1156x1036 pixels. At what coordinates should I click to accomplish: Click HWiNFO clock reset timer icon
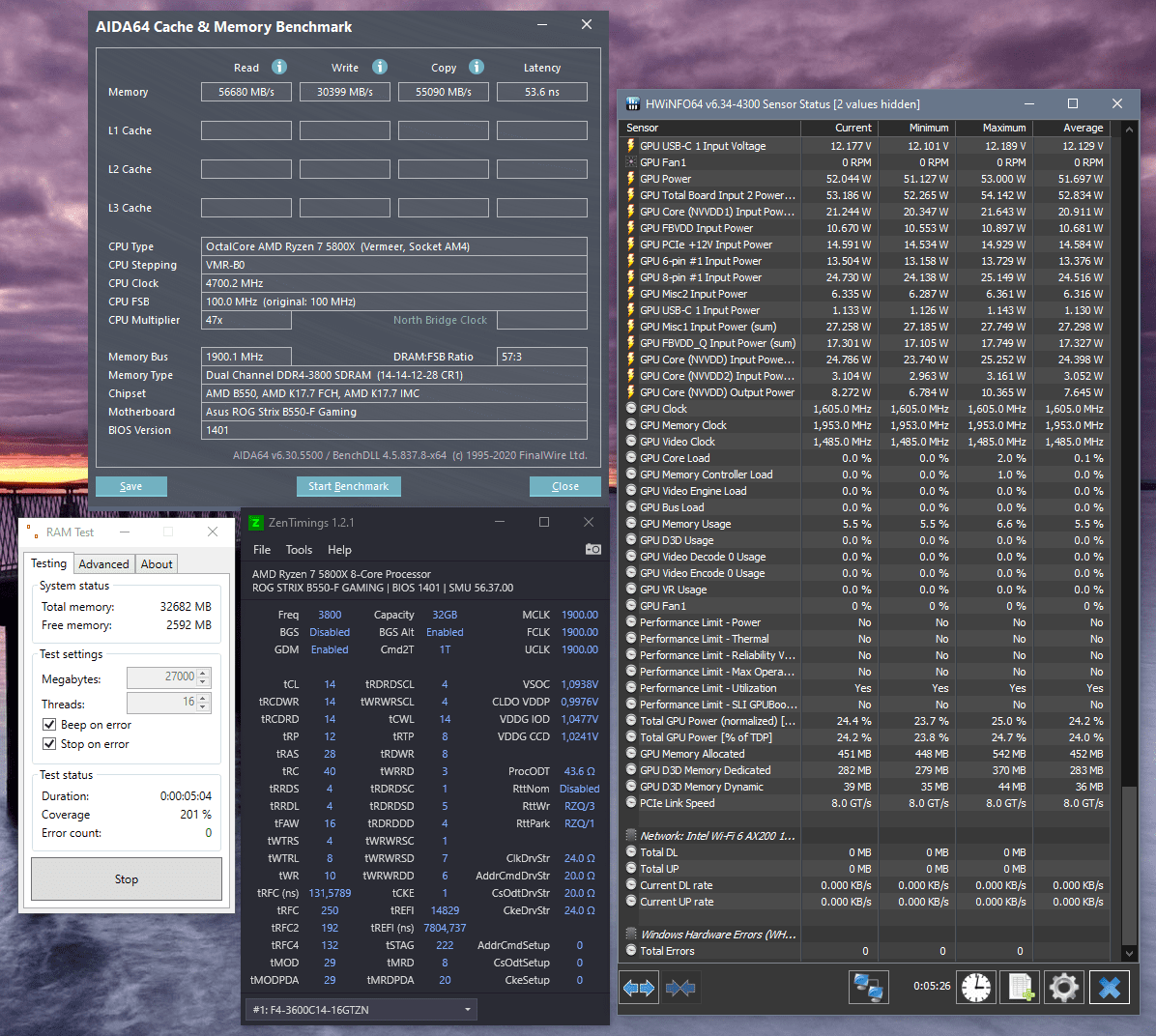tap(976, 987)
